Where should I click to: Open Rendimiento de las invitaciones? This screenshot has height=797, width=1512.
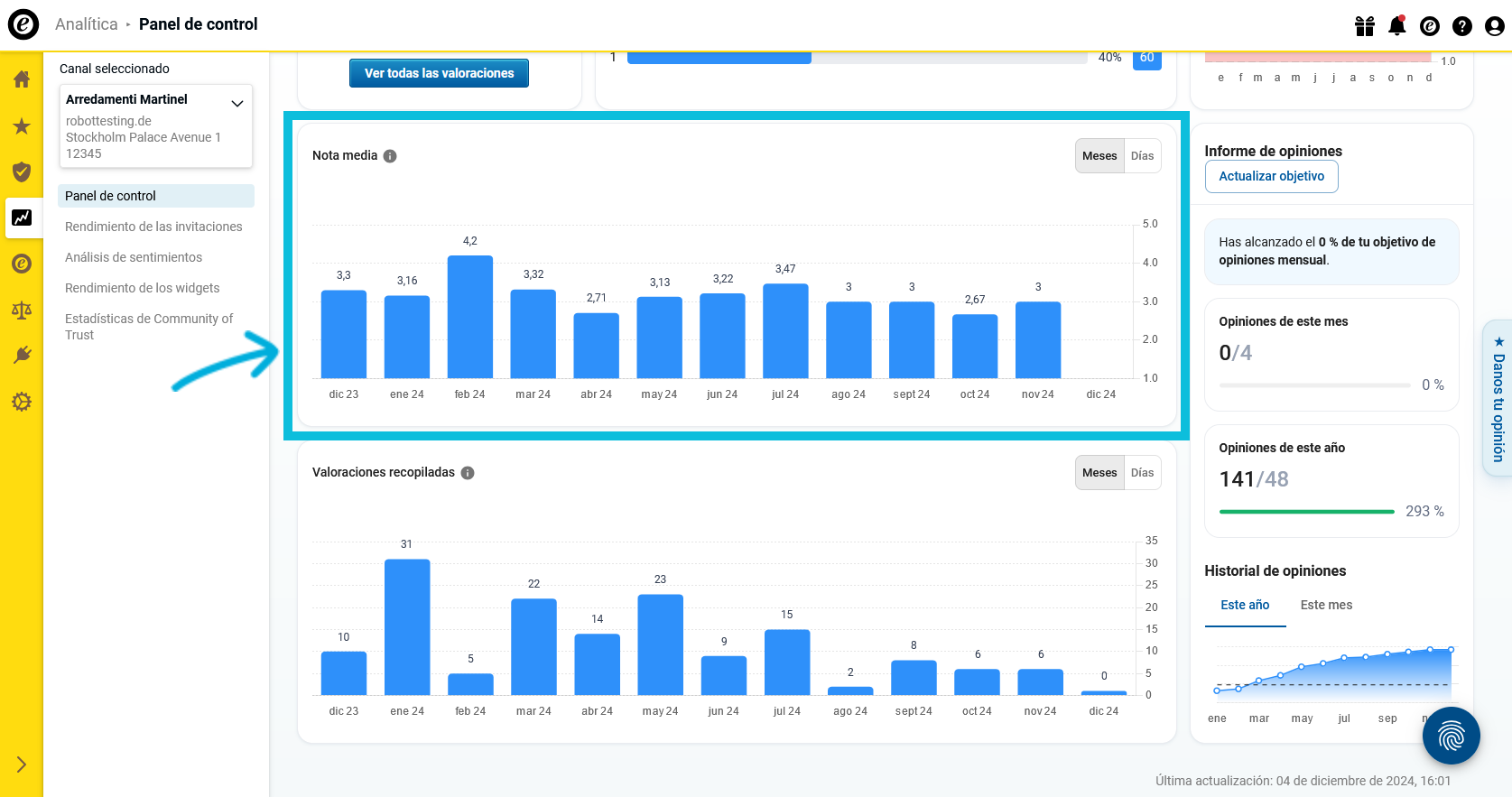[153, 227]
